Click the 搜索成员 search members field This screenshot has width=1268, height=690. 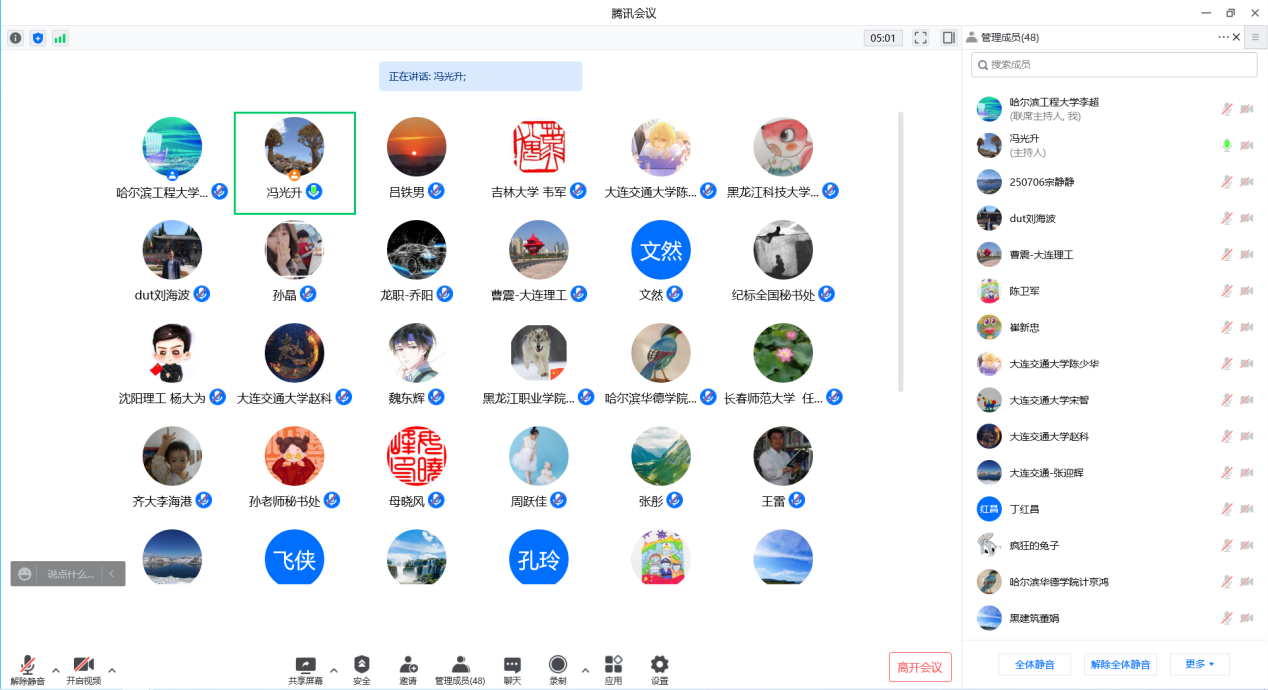1114,64
